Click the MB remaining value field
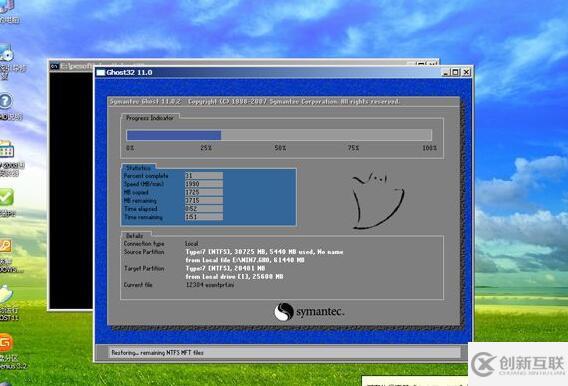This screenshot has height=386, width=568. [x=204, y=201]
